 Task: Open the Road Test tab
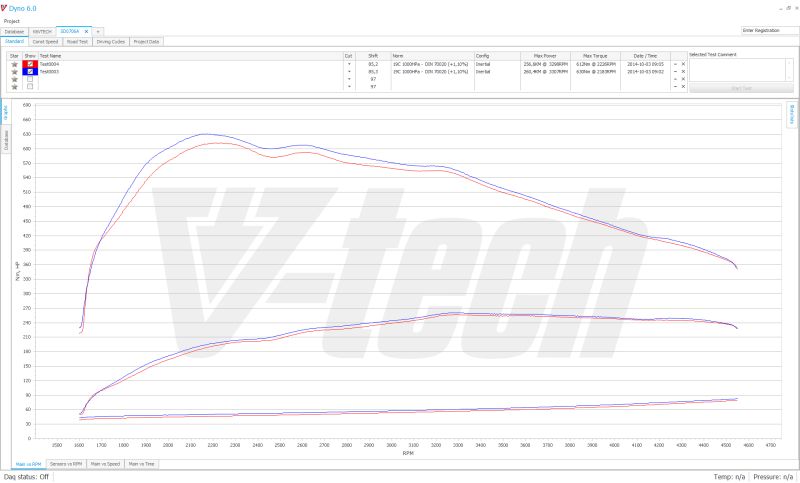tap(78, 42)
